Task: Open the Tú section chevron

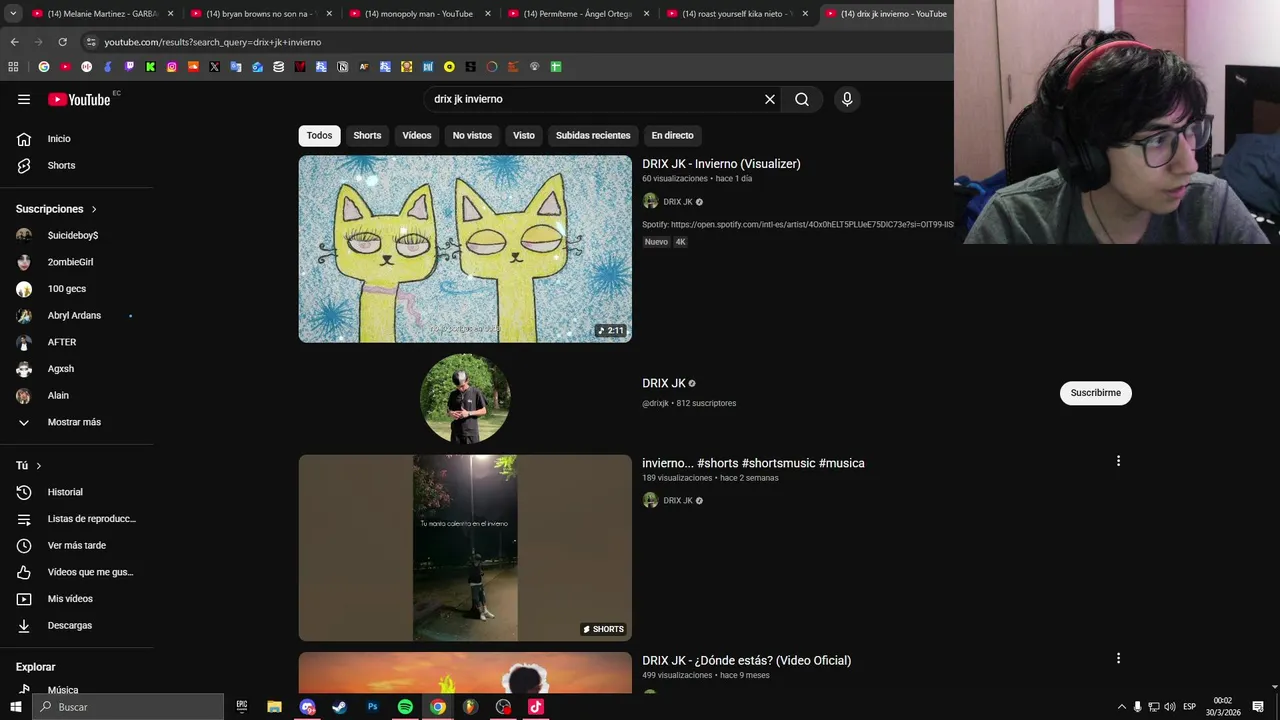Action: pyautogui.click(x=39, y=466)
